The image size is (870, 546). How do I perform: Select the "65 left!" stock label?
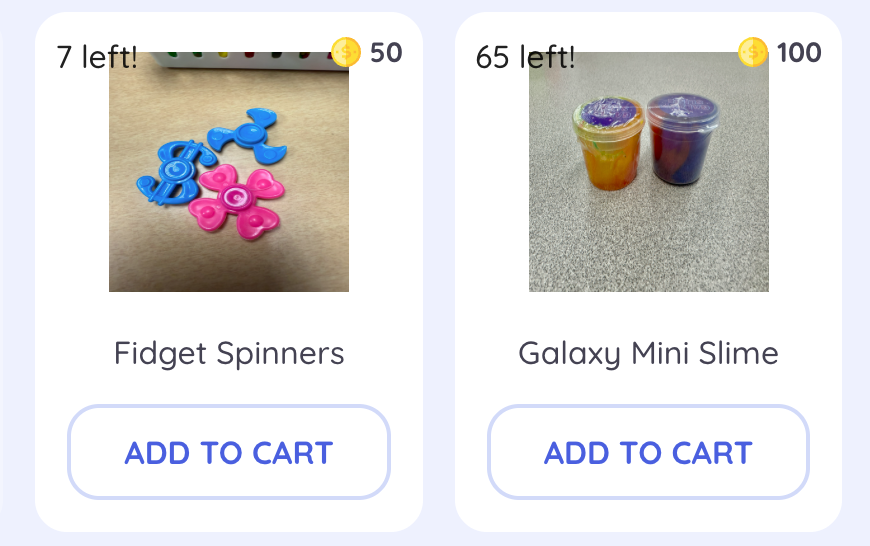(525, 57)
